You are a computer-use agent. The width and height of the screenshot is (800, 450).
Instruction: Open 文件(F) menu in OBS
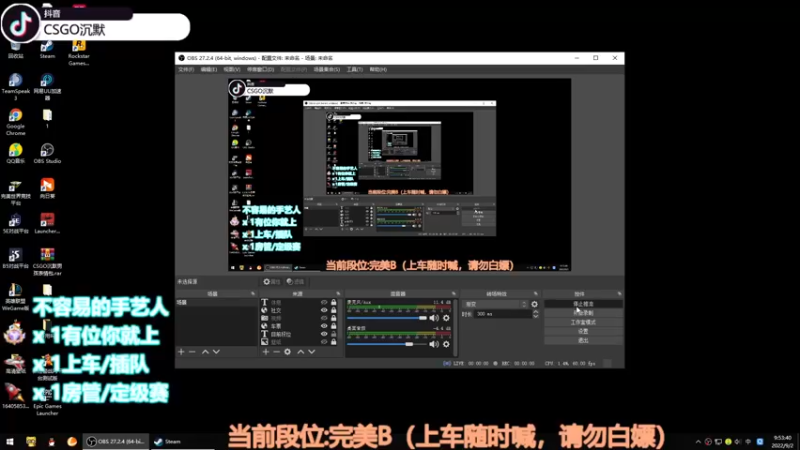click(186, 69)
